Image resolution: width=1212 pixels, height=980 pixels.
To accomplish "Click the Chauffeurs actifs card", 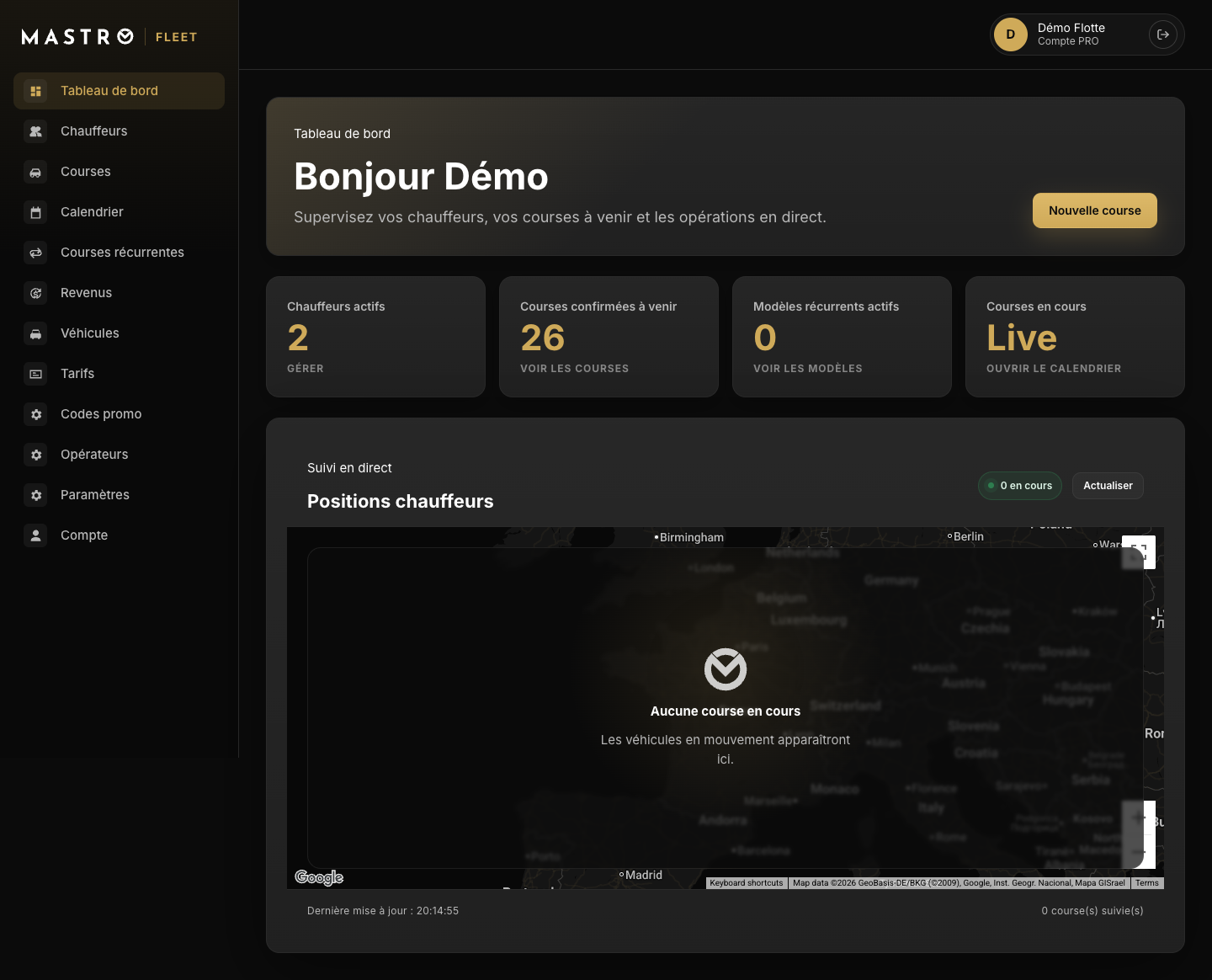I will click(375, 337).
